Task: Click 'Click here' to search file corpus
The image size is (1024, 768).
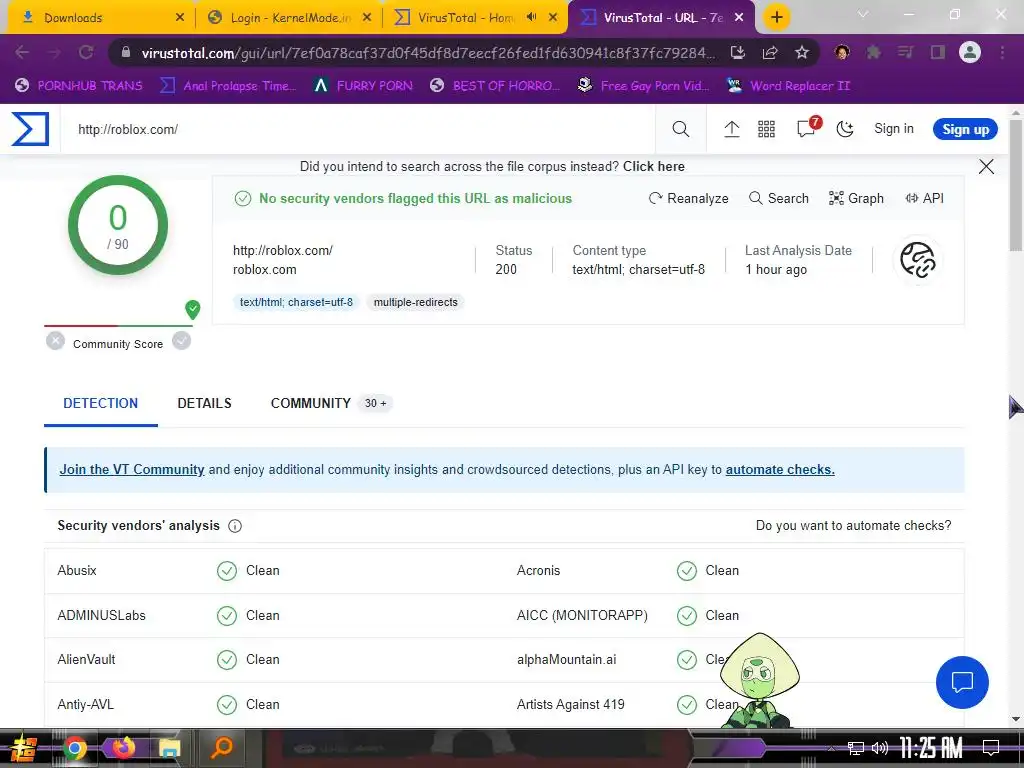Action: point(654,167)
